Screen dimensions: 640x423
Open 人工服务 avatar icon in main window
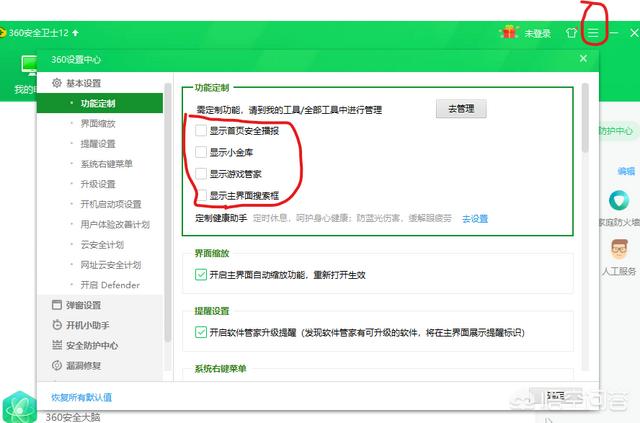[619, 249]
